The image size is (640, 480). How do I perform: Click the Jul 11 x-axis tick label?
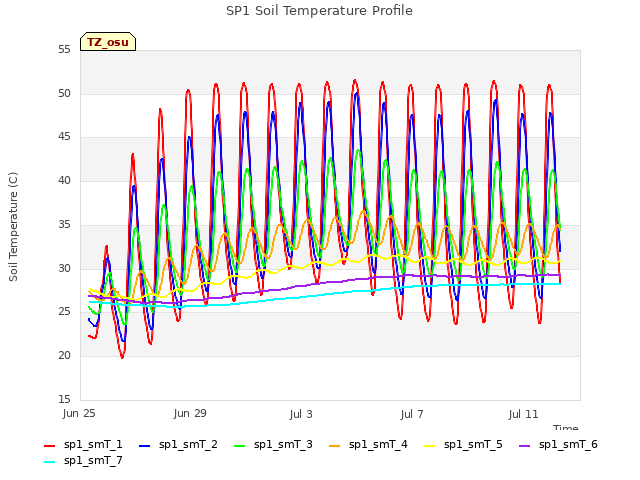[x=523, y=414]
